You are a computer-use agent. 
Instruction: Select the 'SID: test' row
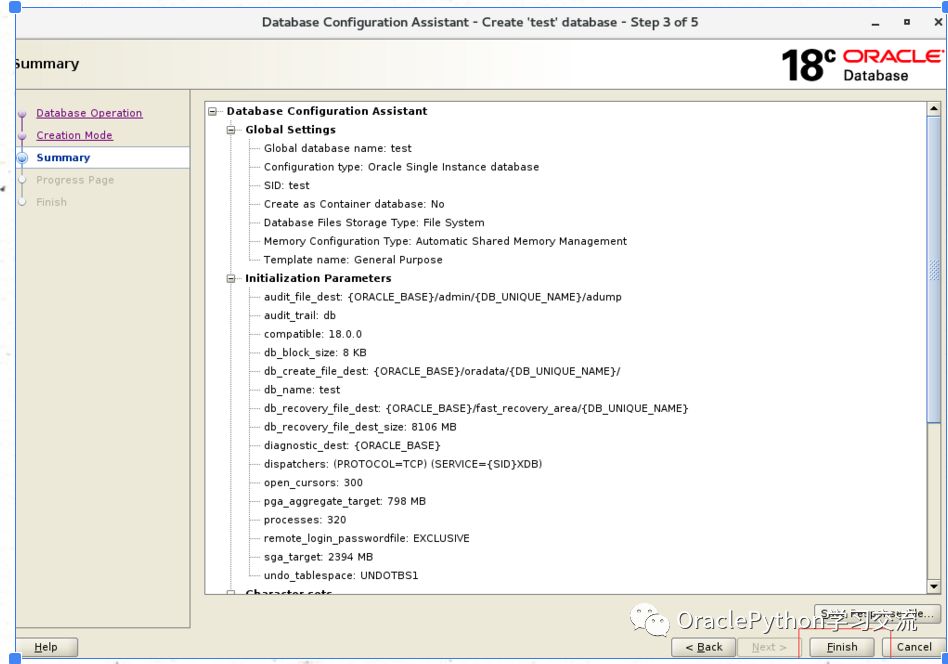point(287,186)
